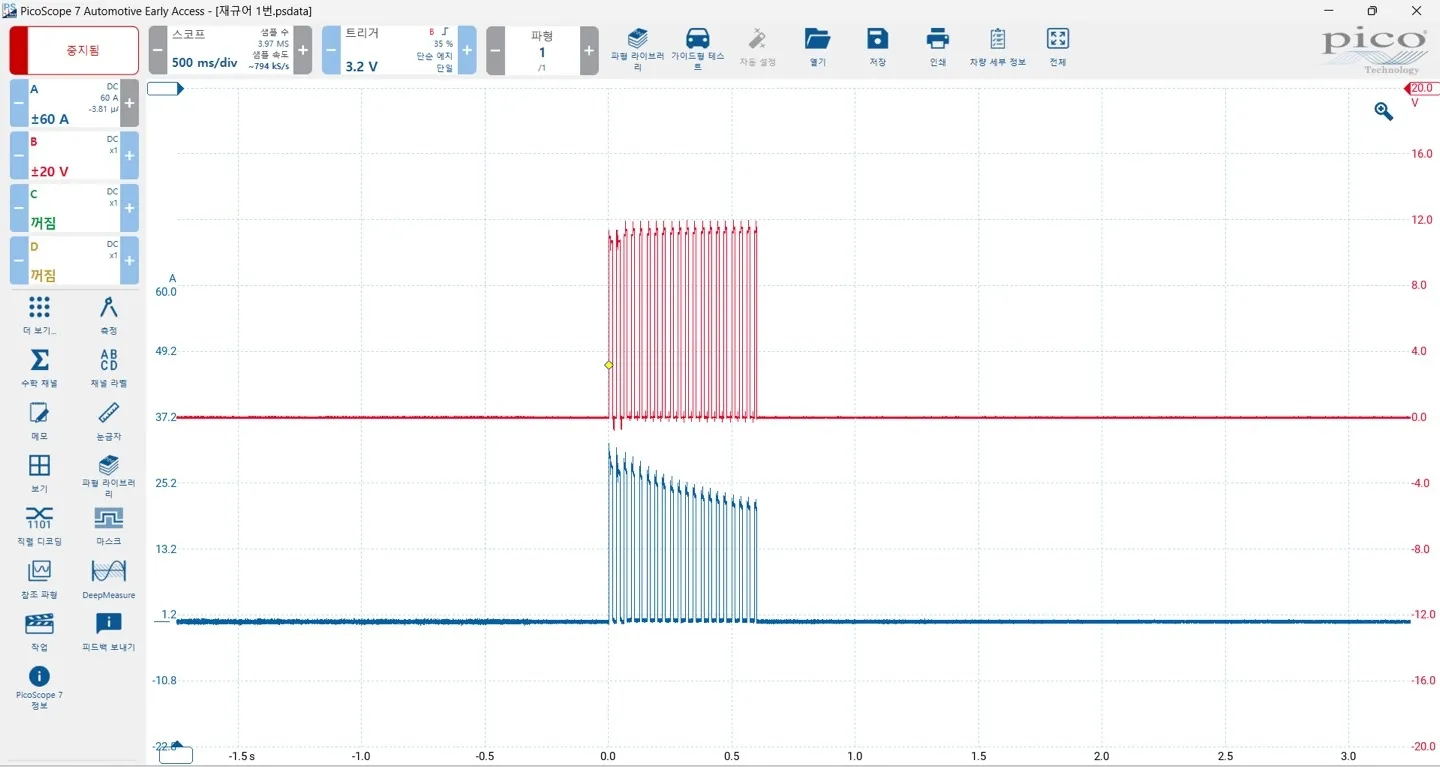Select the yellow trigger diamond marker
The image size is (1440, 767).
click(608, 365)
